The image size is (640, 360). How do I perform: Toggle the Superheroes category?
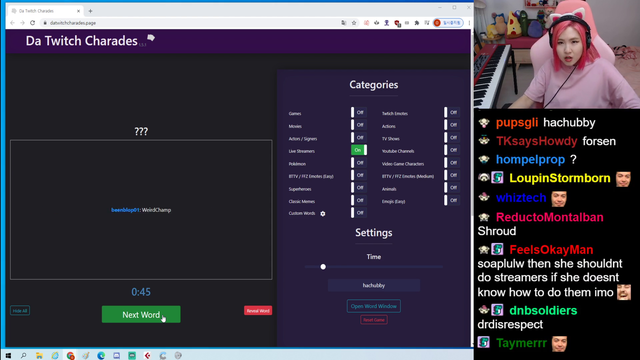[x=359, y=188]
